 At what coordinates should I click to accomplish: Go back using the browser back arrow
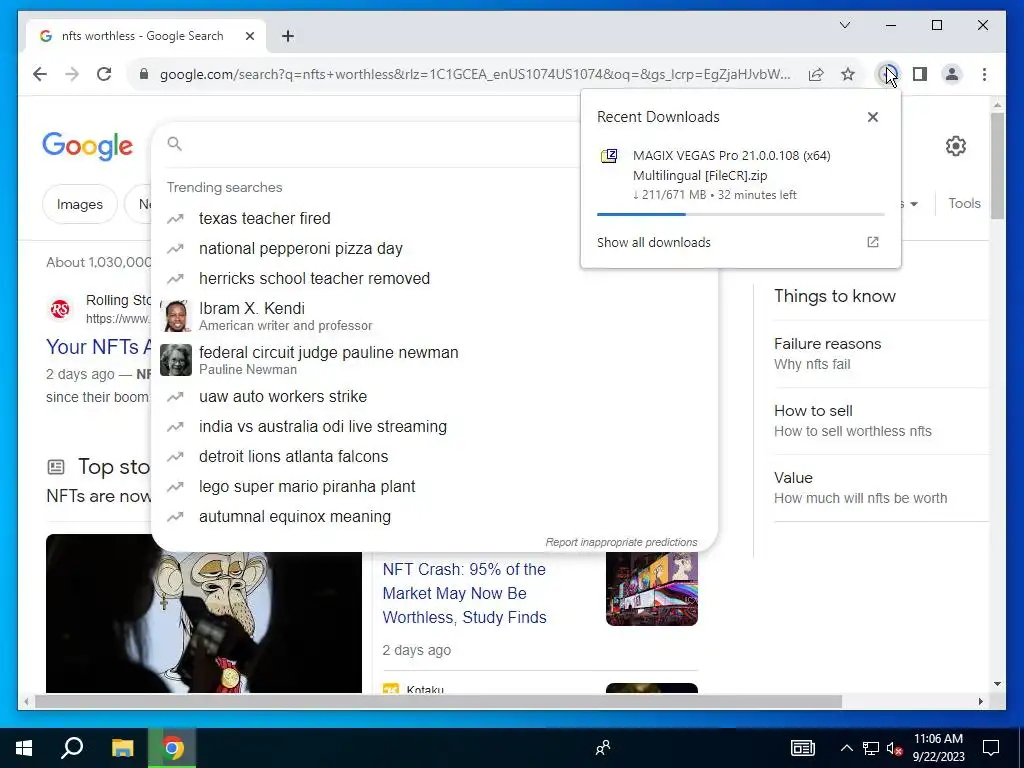40,74
